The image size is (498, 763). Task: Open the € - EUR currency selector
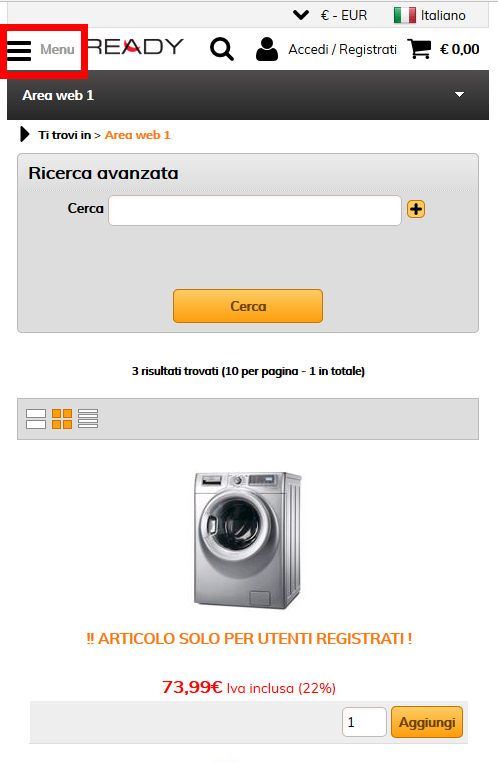pos(330,16)
